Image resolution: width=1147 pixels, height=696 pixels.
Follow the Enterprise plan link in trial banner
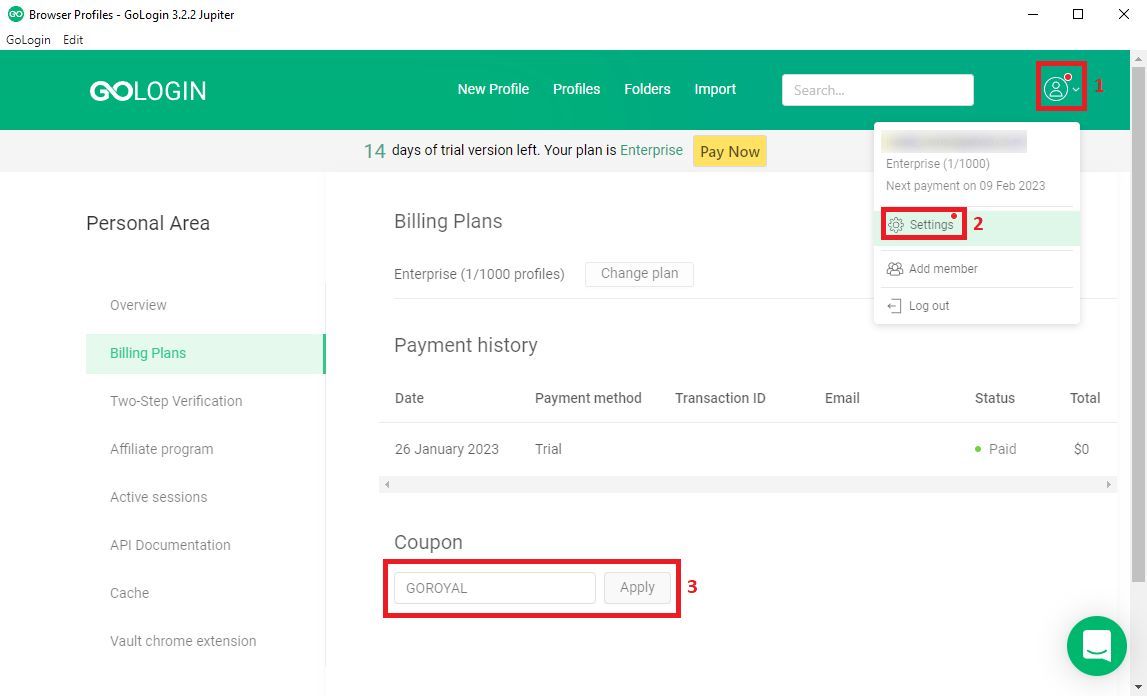(651, 150)
